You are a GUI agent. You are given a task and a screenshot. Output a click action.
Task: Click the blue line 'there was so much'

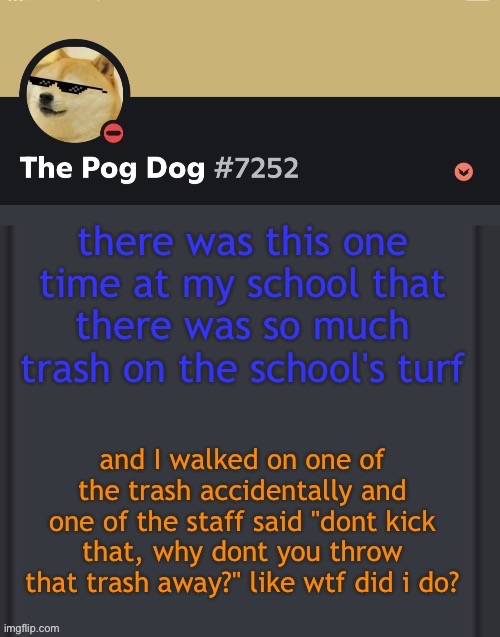(242, 326)
